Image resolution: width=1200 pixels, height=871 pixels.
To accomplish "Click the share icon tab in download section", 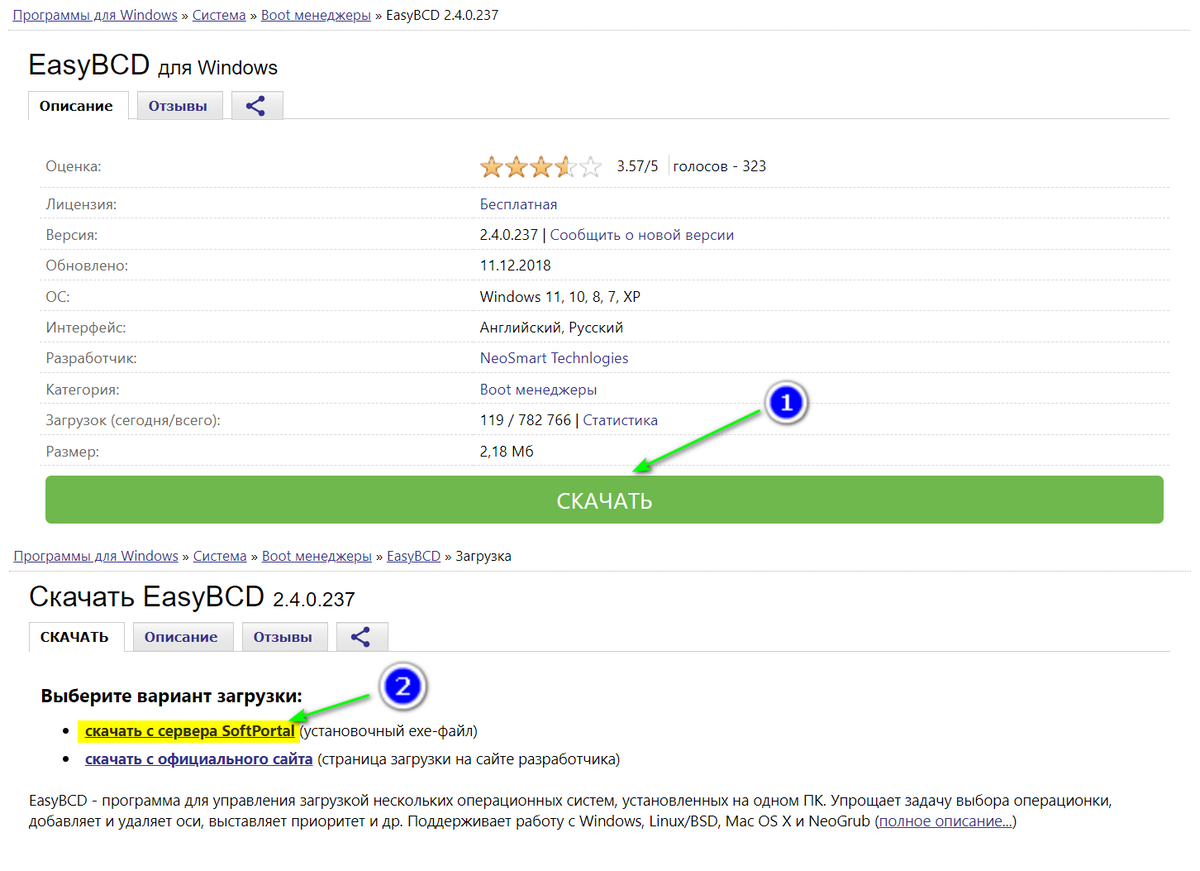I will tap(362, 637).
